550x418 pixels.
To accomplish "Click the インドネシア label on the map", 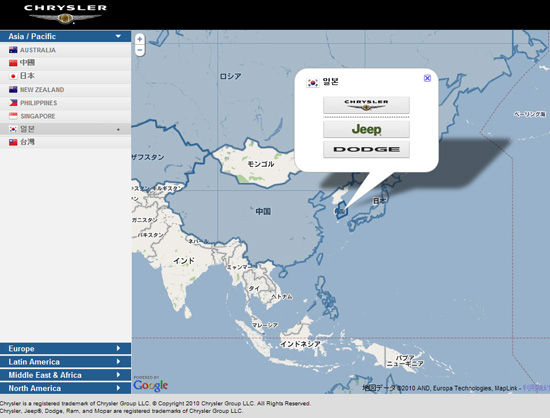I will click(x=300, y=344).
